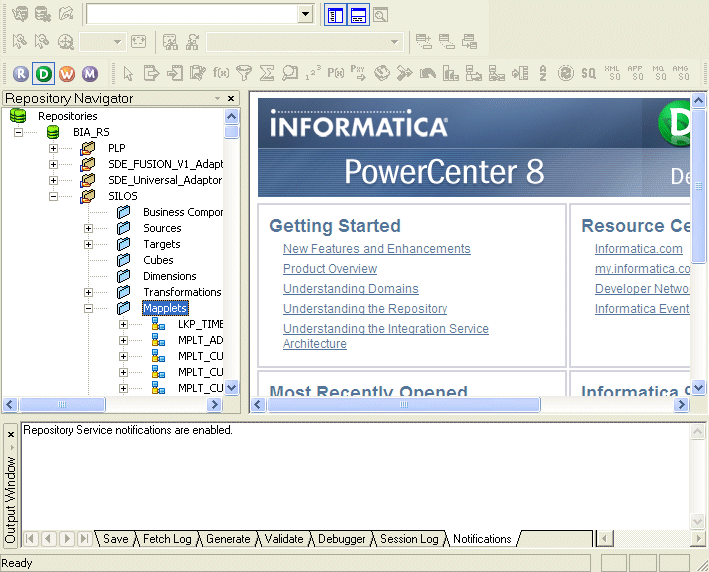This screenshot has height=572, width=709.
Task: Expand the Targets node
Action: 88,244
